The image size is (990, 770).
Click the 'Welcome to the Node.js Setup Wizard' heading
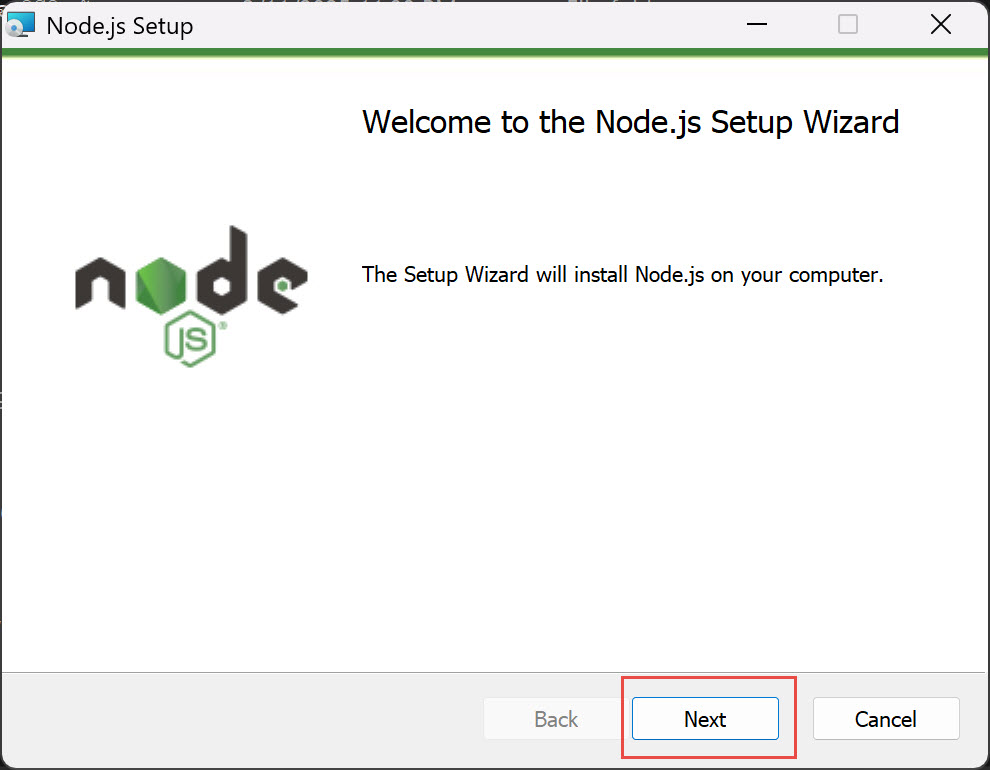[630, 122]
